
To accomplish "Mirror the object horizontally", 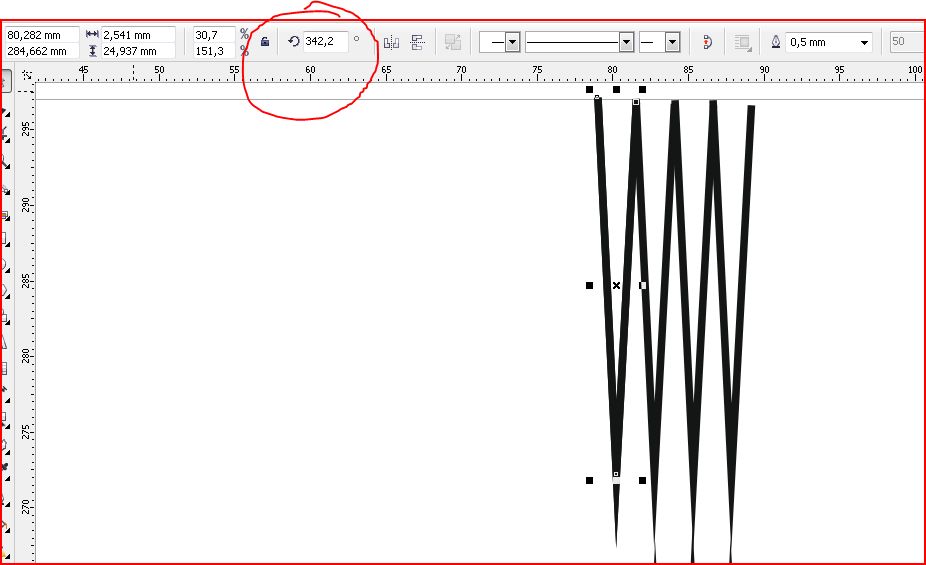I will pos(391,42).
